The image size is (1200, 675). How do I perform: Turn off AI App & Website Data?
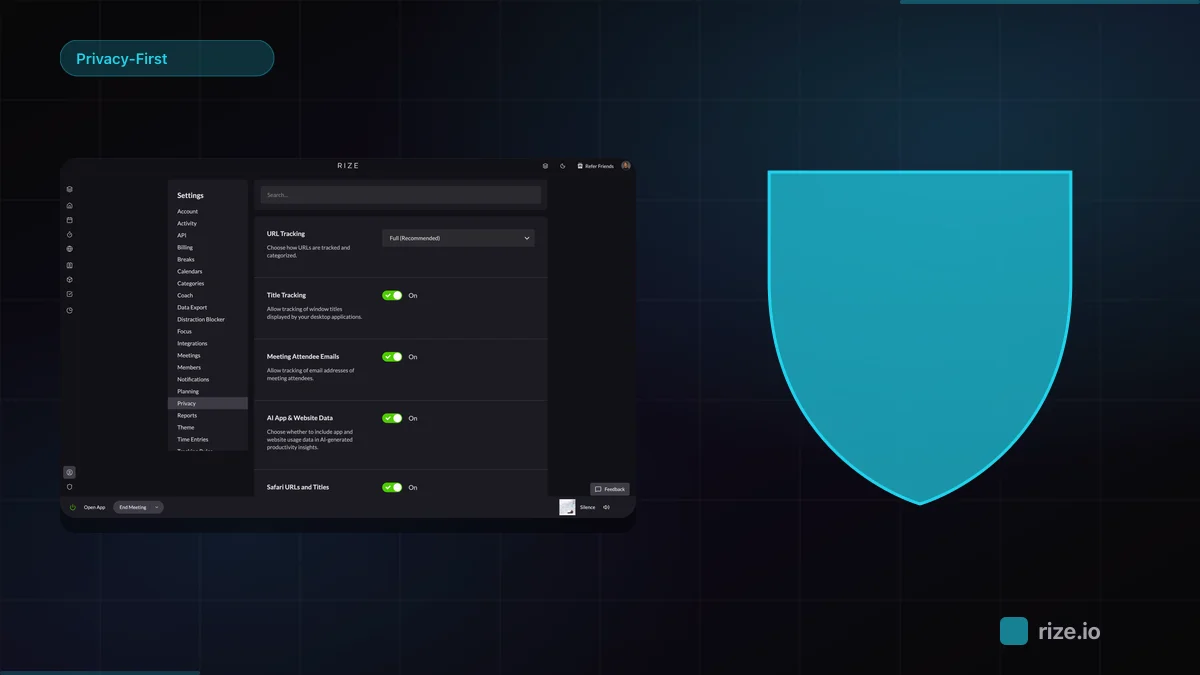coord(394,418)
